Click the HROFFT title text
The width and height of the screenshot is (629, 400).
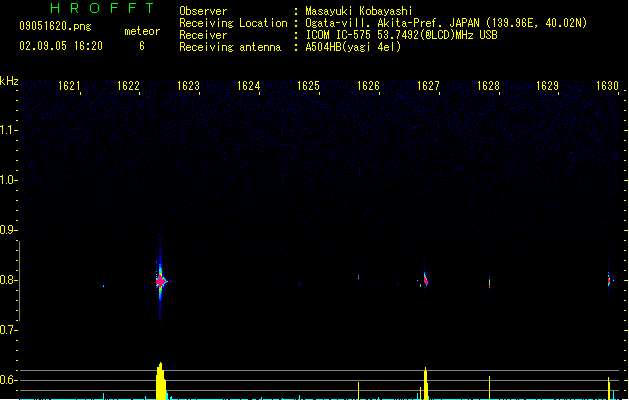[x=102, y=8]
